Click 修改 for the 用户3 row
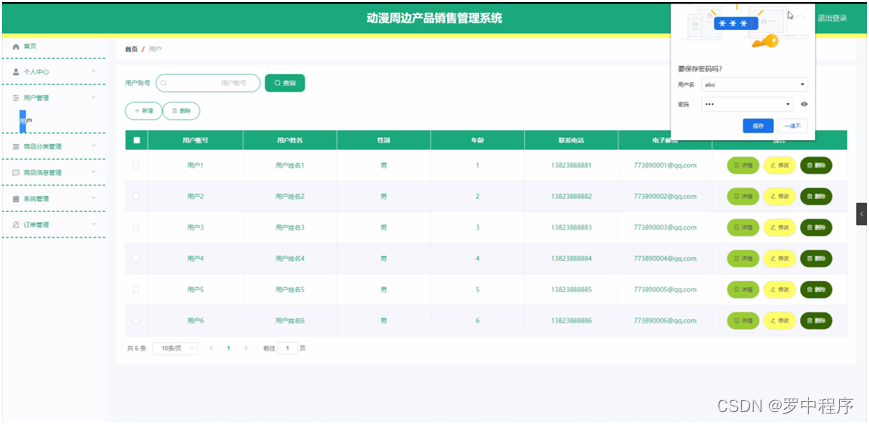This screenshot has height=424, width=869. coord(779,227)
